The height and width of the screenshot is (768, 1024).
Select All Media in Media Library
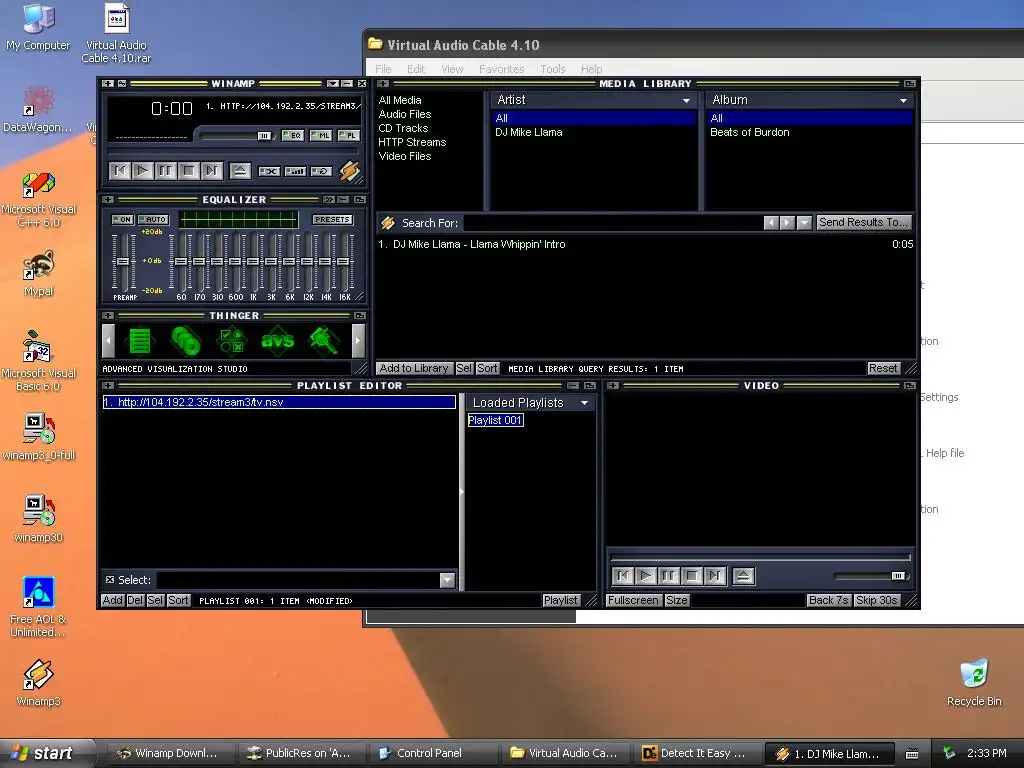[x=400, y=100]
